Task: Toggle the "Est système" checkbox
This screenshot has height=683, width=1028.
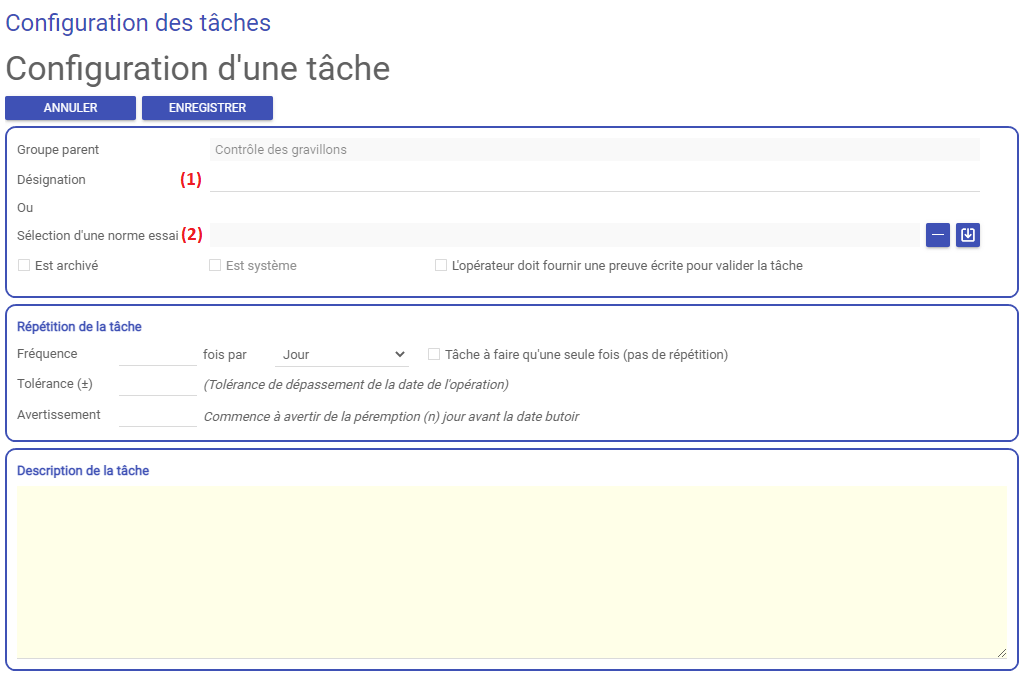Action: click(x=215, y=265)
